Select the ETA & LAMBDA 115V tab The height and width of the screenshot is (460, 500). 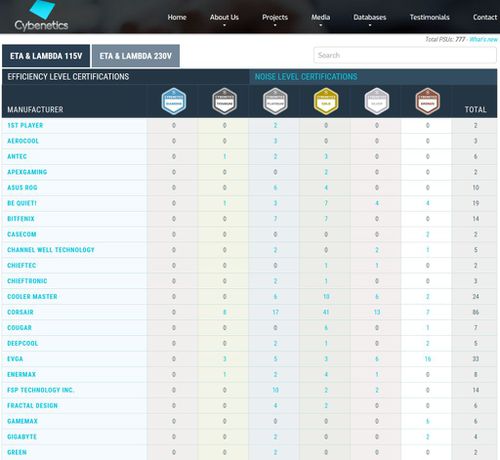click(46, 56)
